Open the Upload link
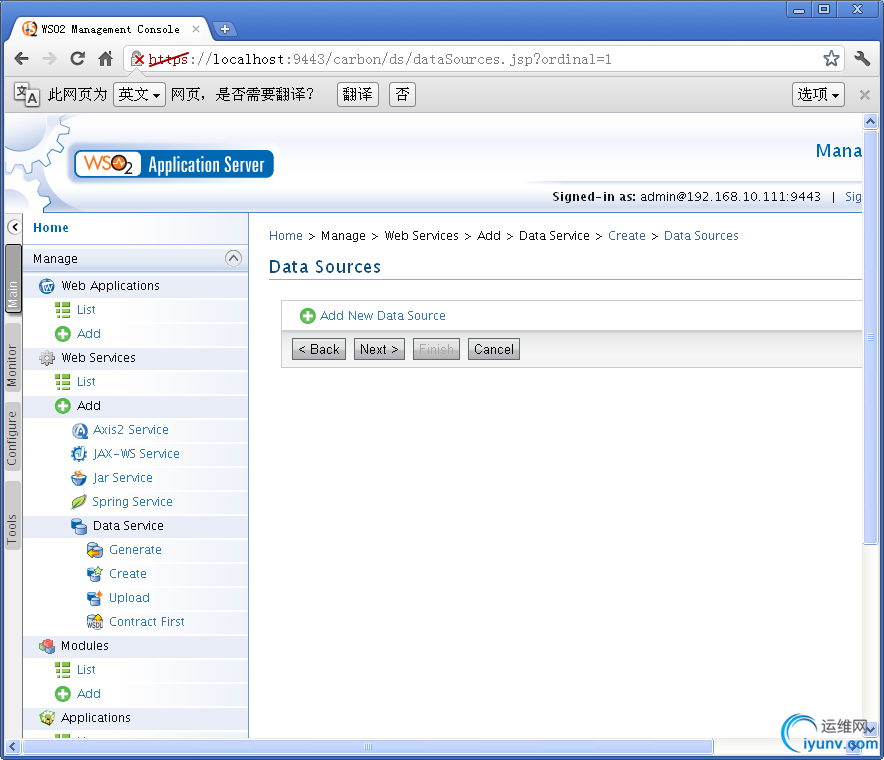The image size is (884, 760). click(129, 598)
